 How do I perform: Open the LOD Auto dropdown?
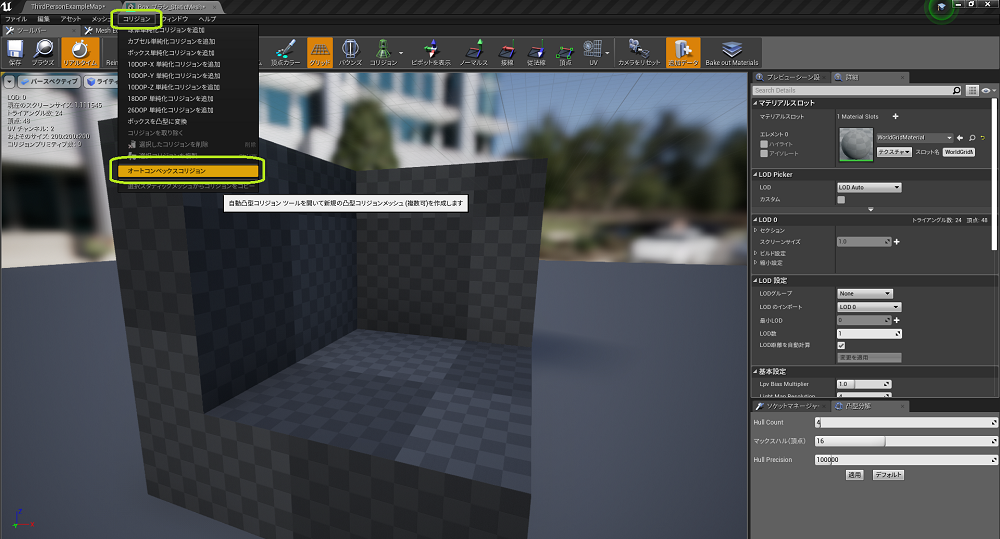tap(869, 188)
